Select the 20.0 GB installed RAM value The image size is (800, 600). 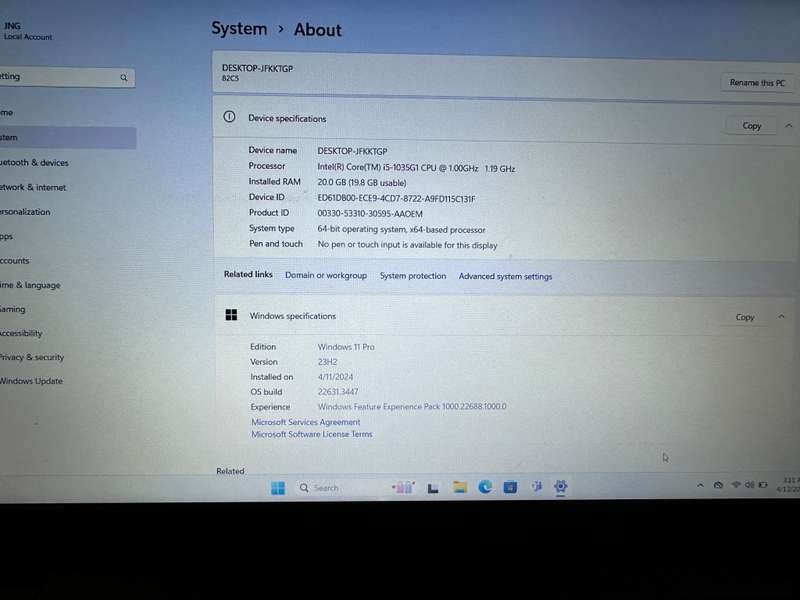(362, 182)
